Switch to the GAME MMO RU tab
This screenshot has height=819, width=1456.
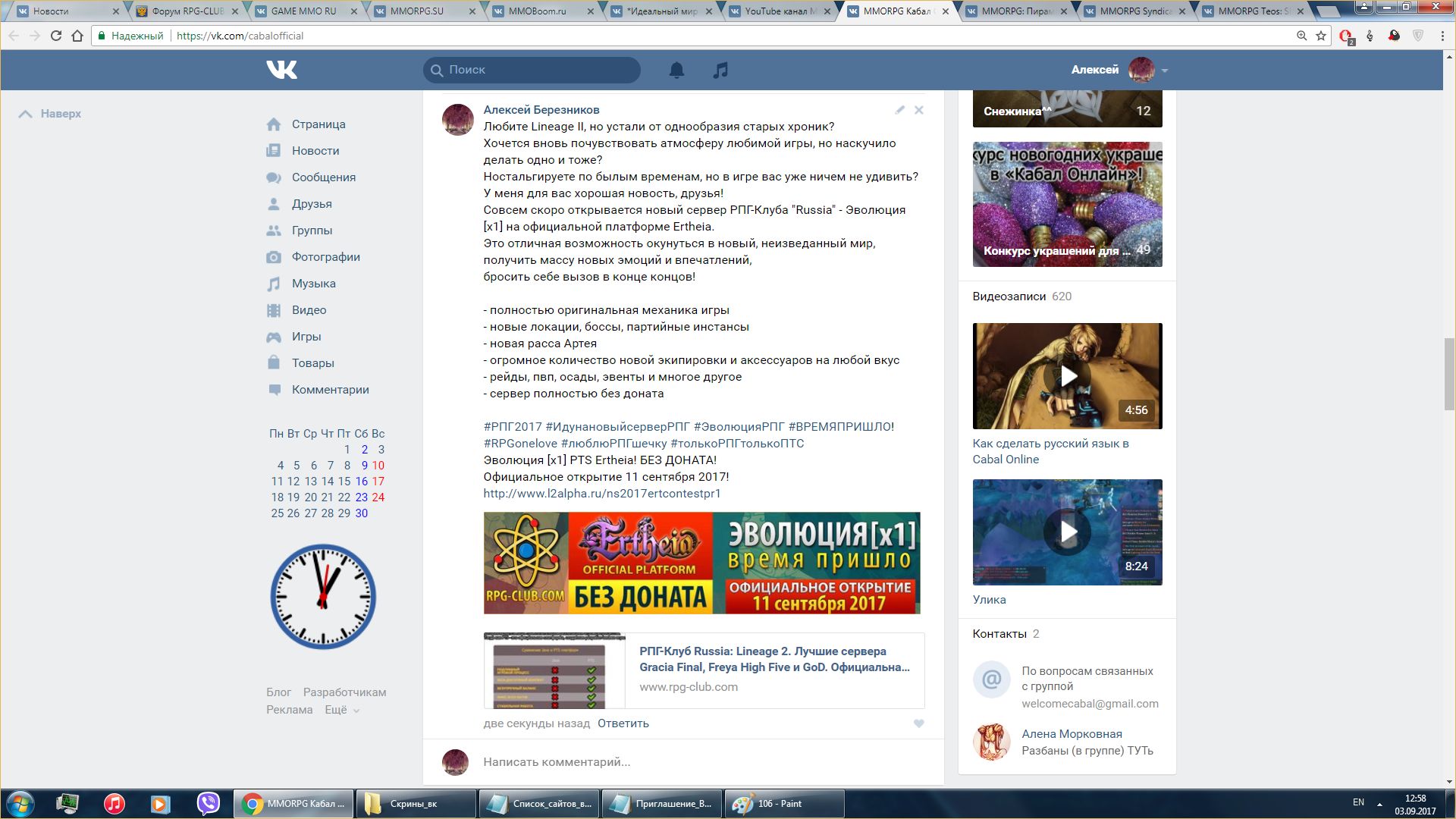306,11
